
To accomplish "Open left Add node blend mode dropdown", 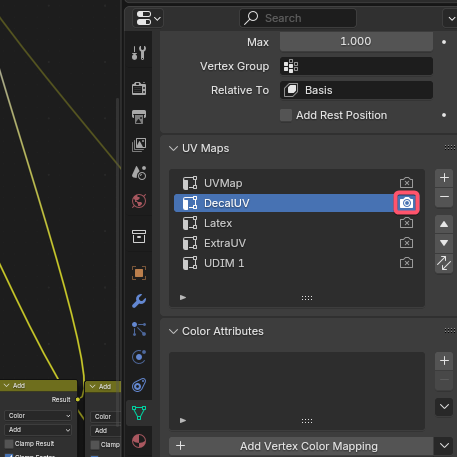I will 38,430.
